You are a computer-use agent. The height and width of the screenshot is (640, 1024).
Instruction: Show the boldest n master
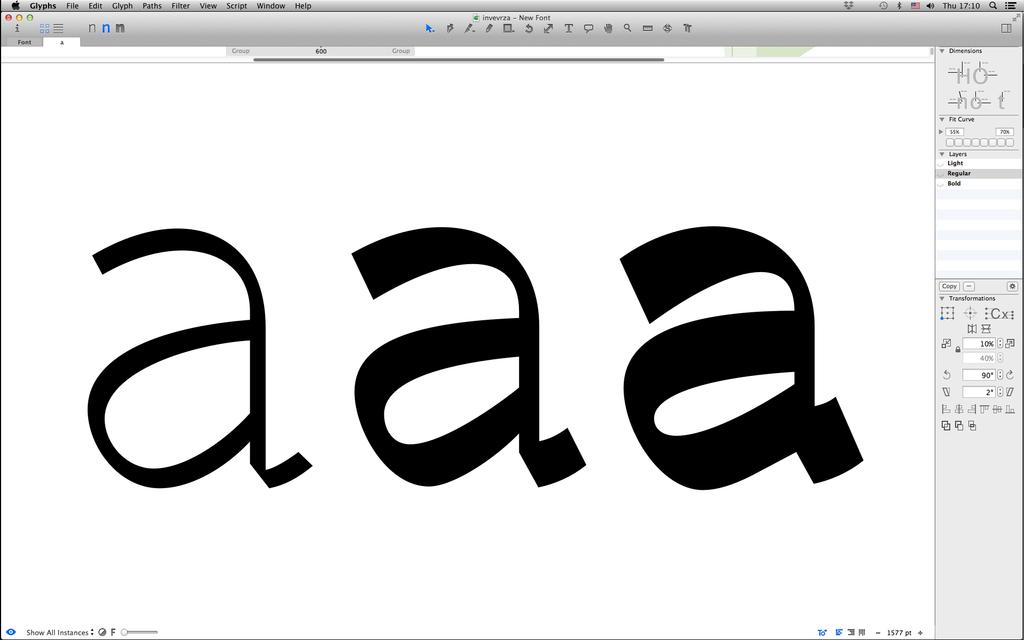[120, 28]
